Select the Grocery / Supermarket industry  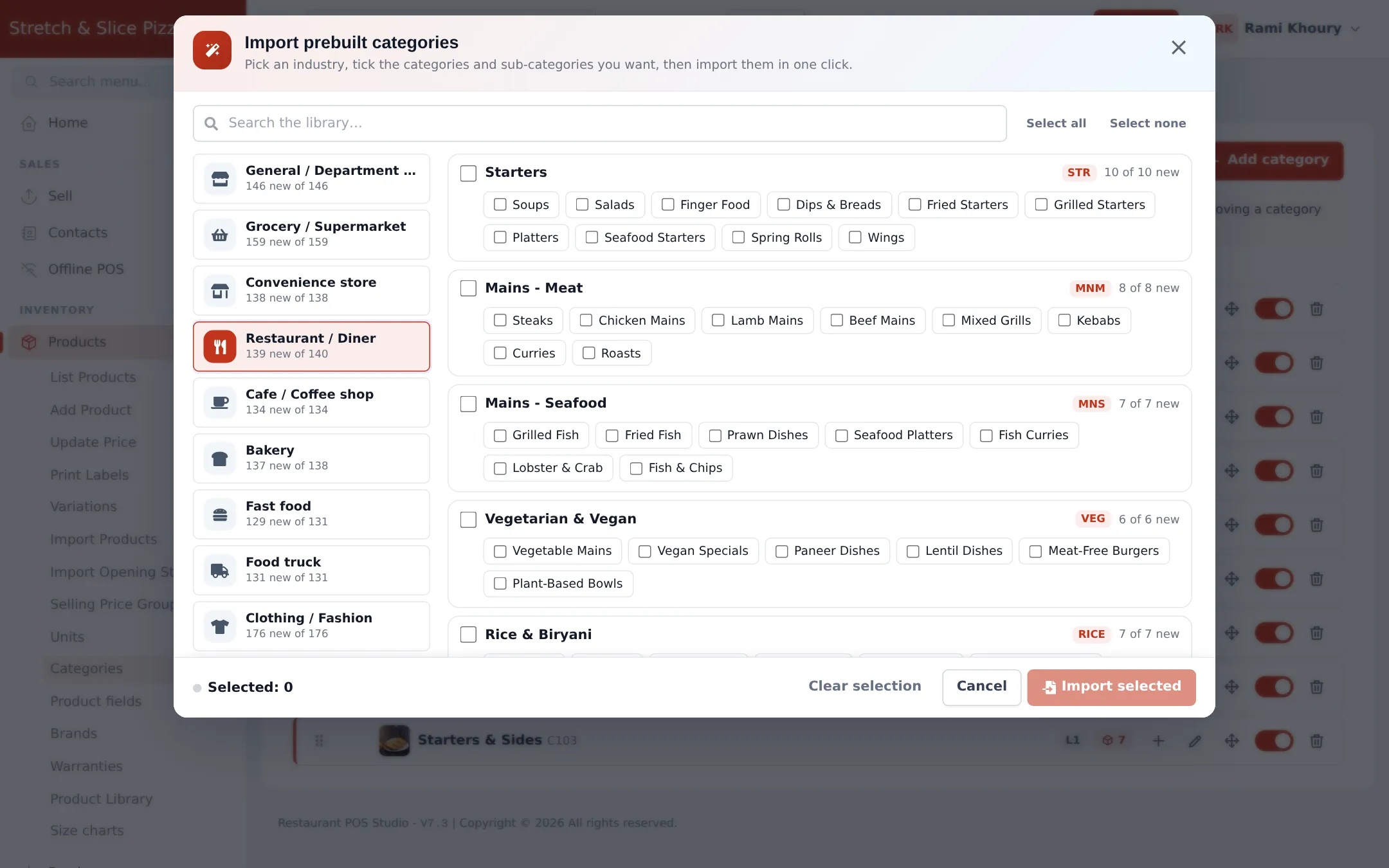[x=311, y=235]
